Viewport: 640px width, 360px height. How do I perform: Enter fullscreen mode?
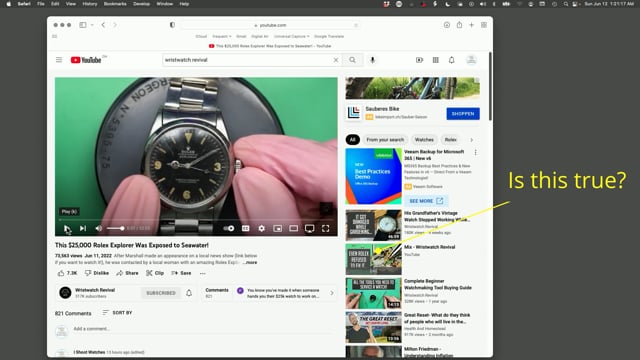(325, 229)
